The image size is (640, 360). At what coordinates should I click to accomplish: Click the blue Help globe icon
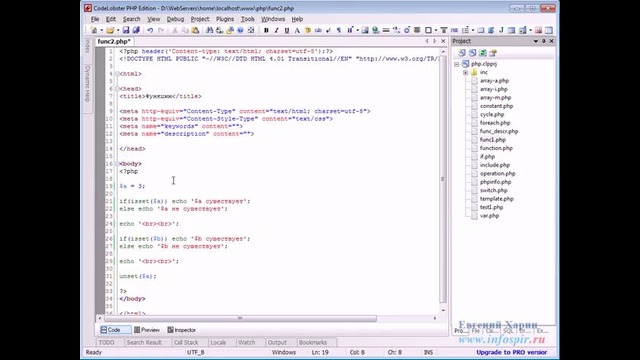(240, 30)
